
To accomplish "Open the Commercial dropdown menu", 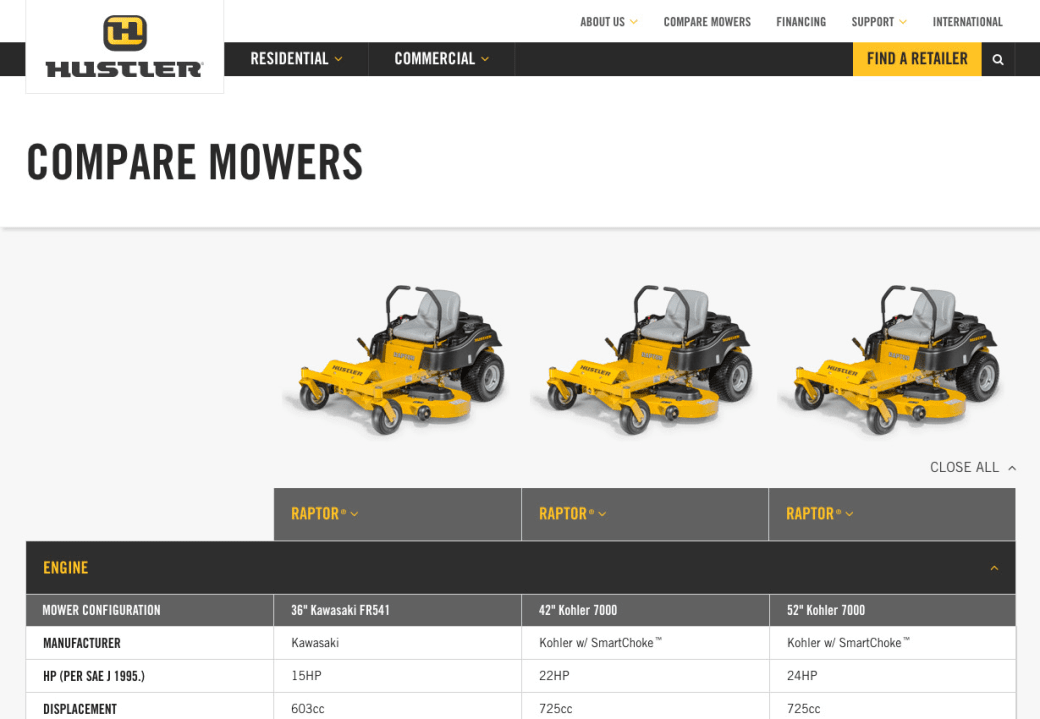I will click(442, 59).
